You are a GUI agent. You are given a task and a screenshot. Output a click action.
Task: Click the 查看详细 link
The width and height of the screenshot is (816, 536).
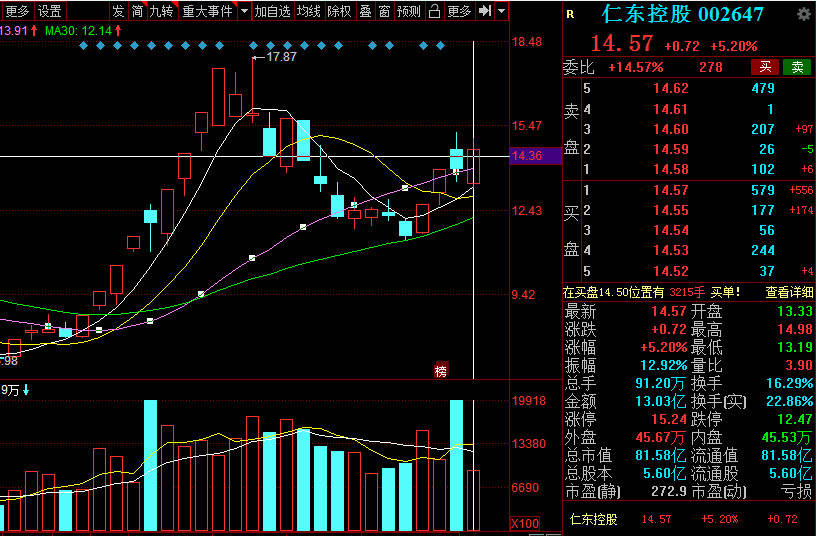coord(789,292)
